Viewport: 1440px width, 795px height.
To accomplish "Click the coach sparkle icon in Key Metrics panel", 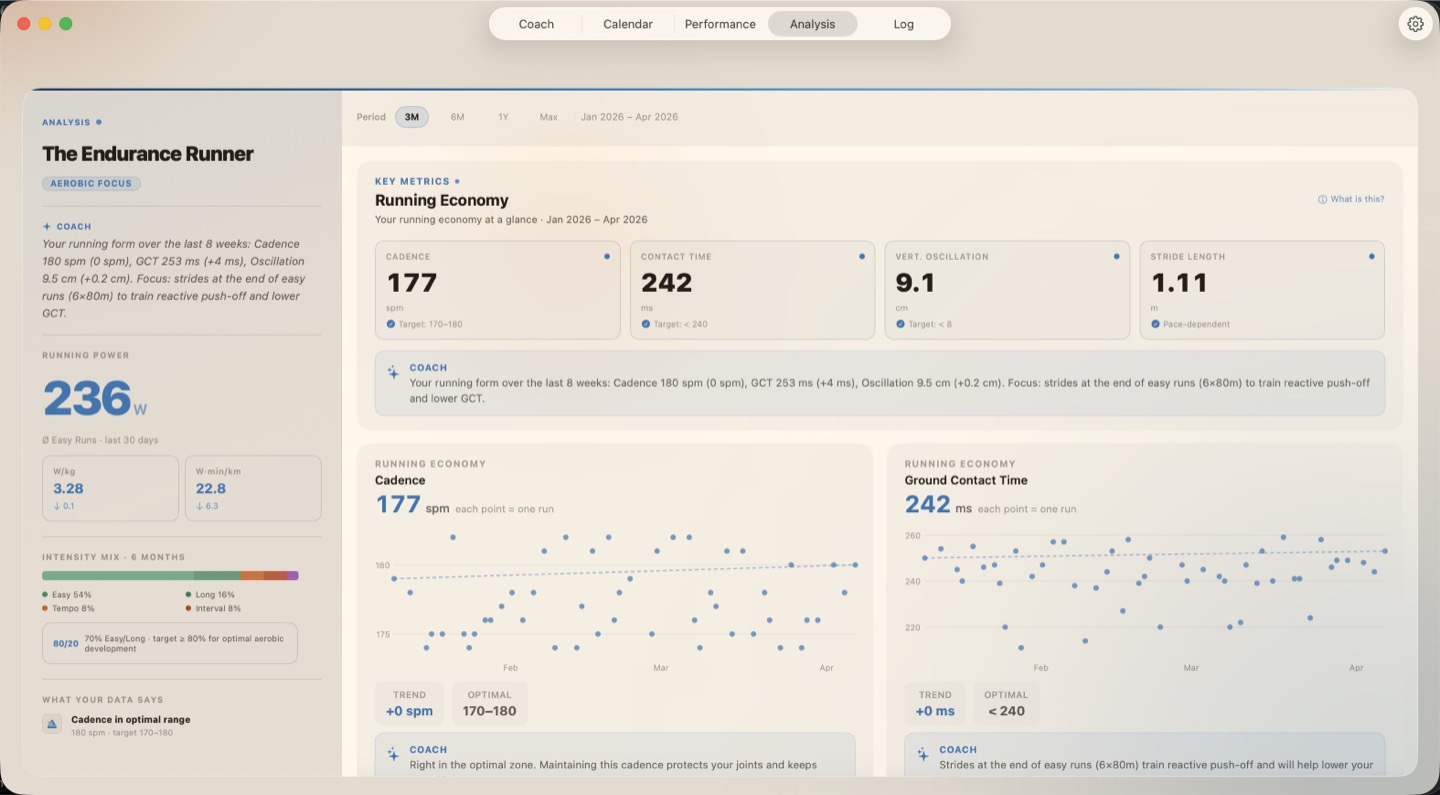I will (x=392, y=372).
